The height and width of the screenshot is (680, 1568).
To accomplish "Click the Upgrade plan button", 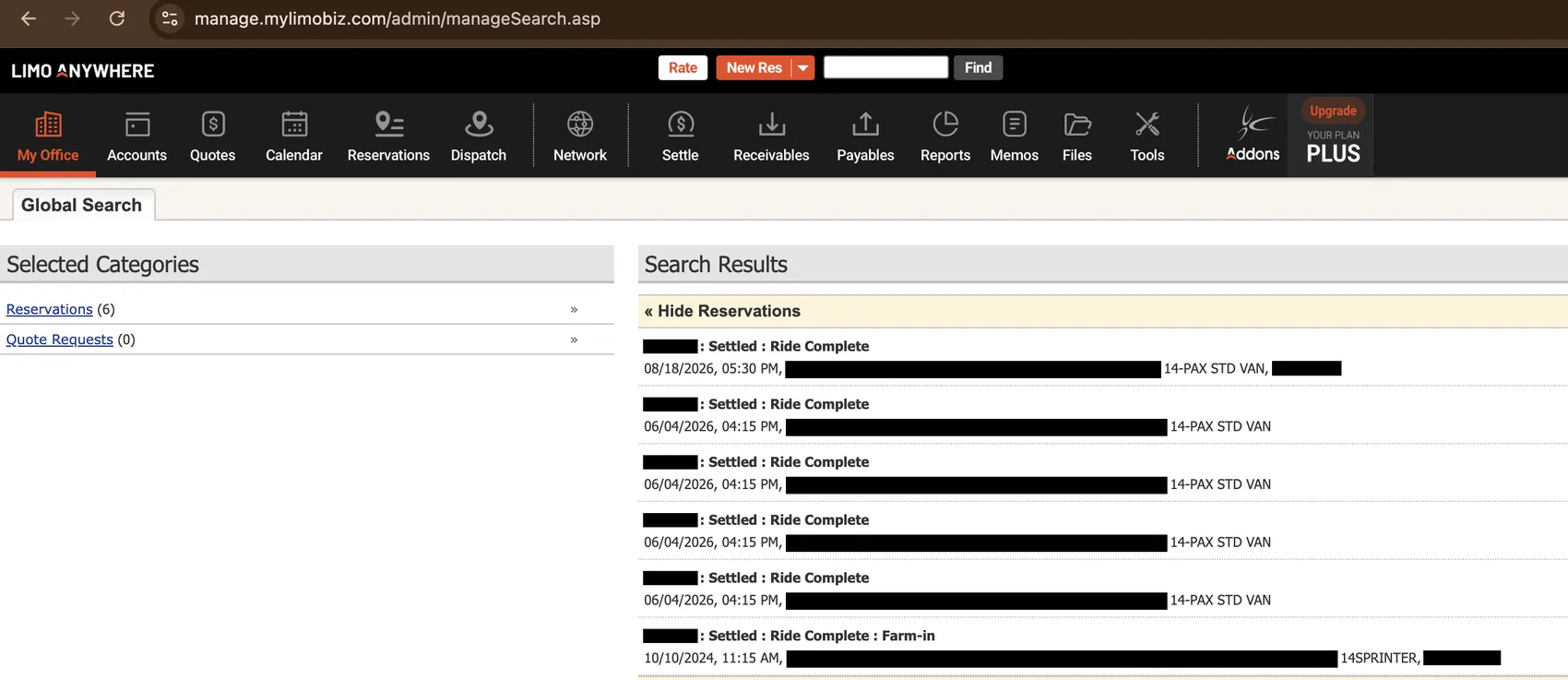I will point(1333,111).
